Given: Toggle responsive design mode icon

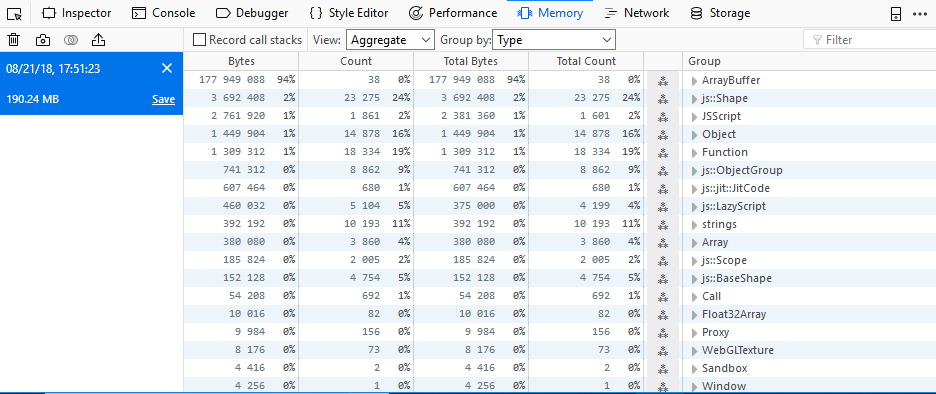Looking at the screenshot, I should click(895, 14).
